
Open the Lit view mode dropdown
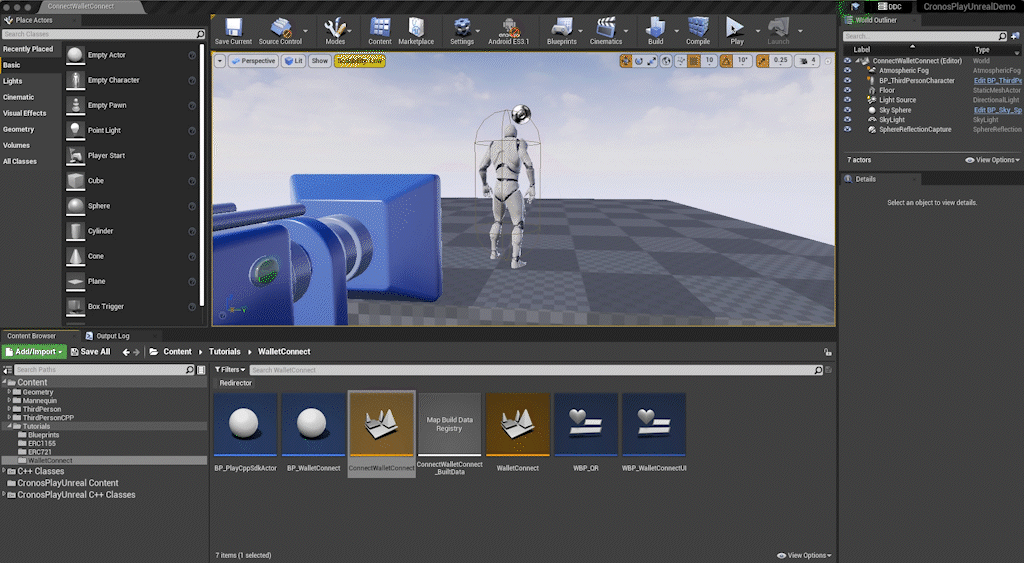click(x=292, y=61)
